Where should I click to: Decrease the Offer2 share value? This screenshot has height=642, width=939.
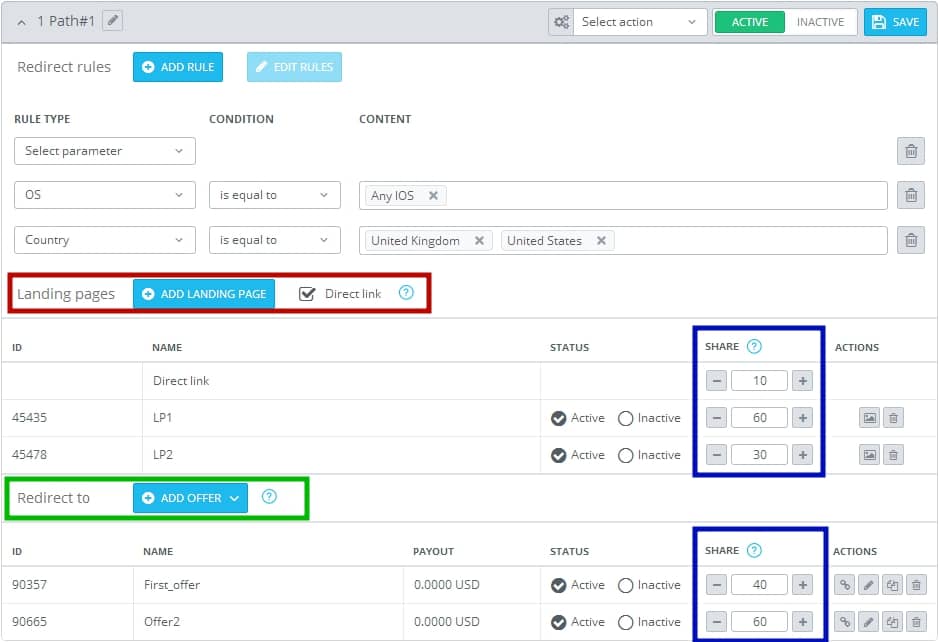(716, 622)
